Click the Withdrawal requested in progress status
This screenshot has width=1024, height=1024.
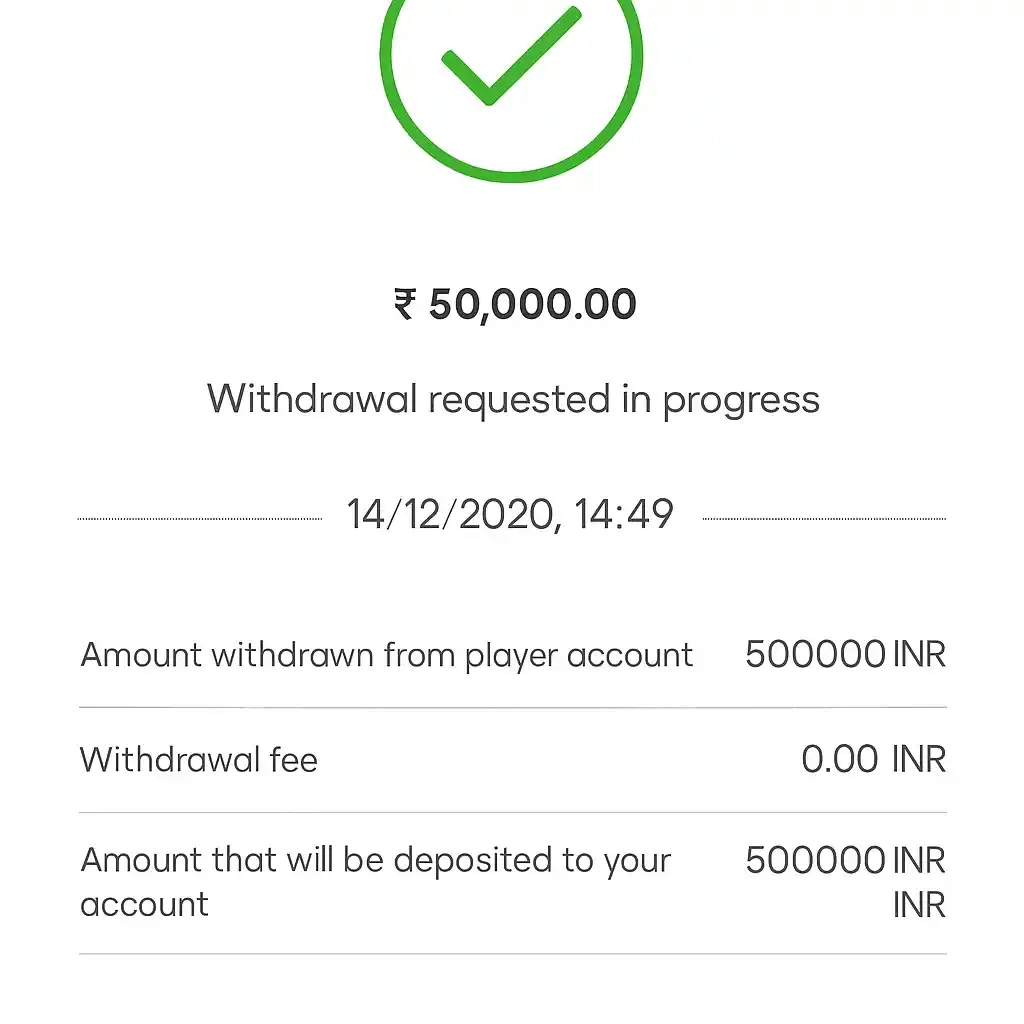(512, 398)
